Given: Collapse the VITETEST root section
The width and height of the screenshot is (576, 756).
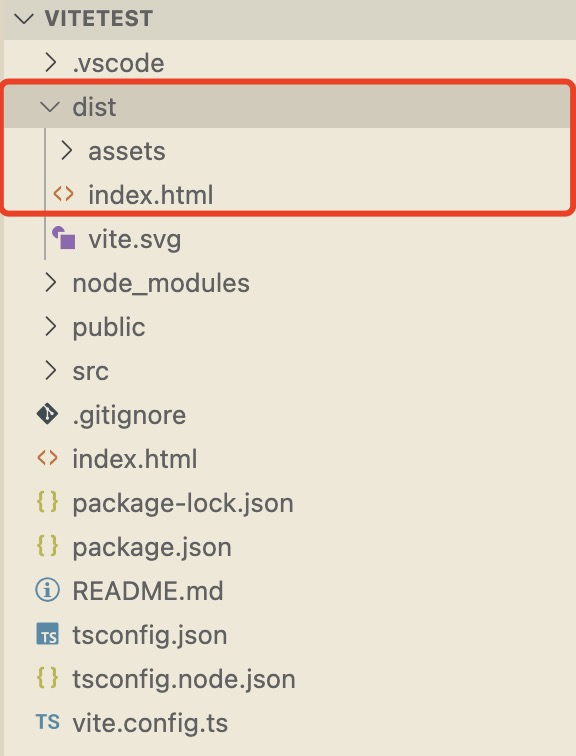Looking at the screenshot, I should click(x=24, y=19).
